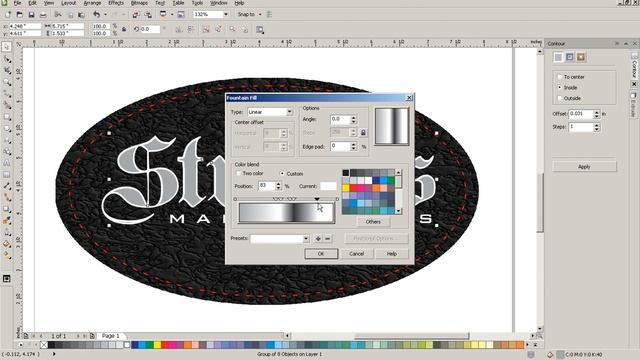640x360 pixels.
Task: Select the Rectangle tool in the toolbox
Action: pos(7,117)
